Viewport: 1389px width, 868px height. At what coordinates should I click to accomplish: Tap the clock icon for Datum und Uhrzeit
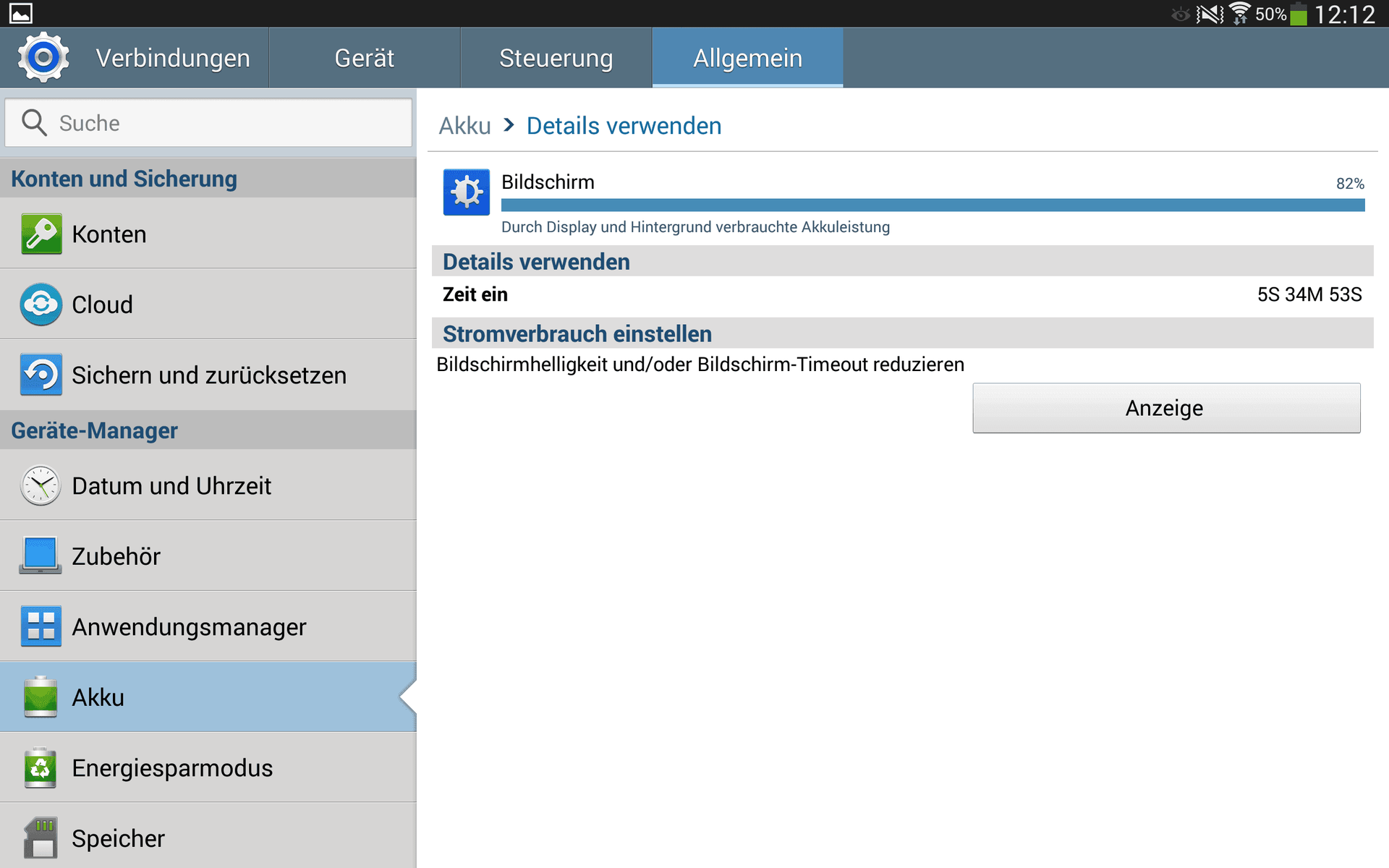point(41,485)
